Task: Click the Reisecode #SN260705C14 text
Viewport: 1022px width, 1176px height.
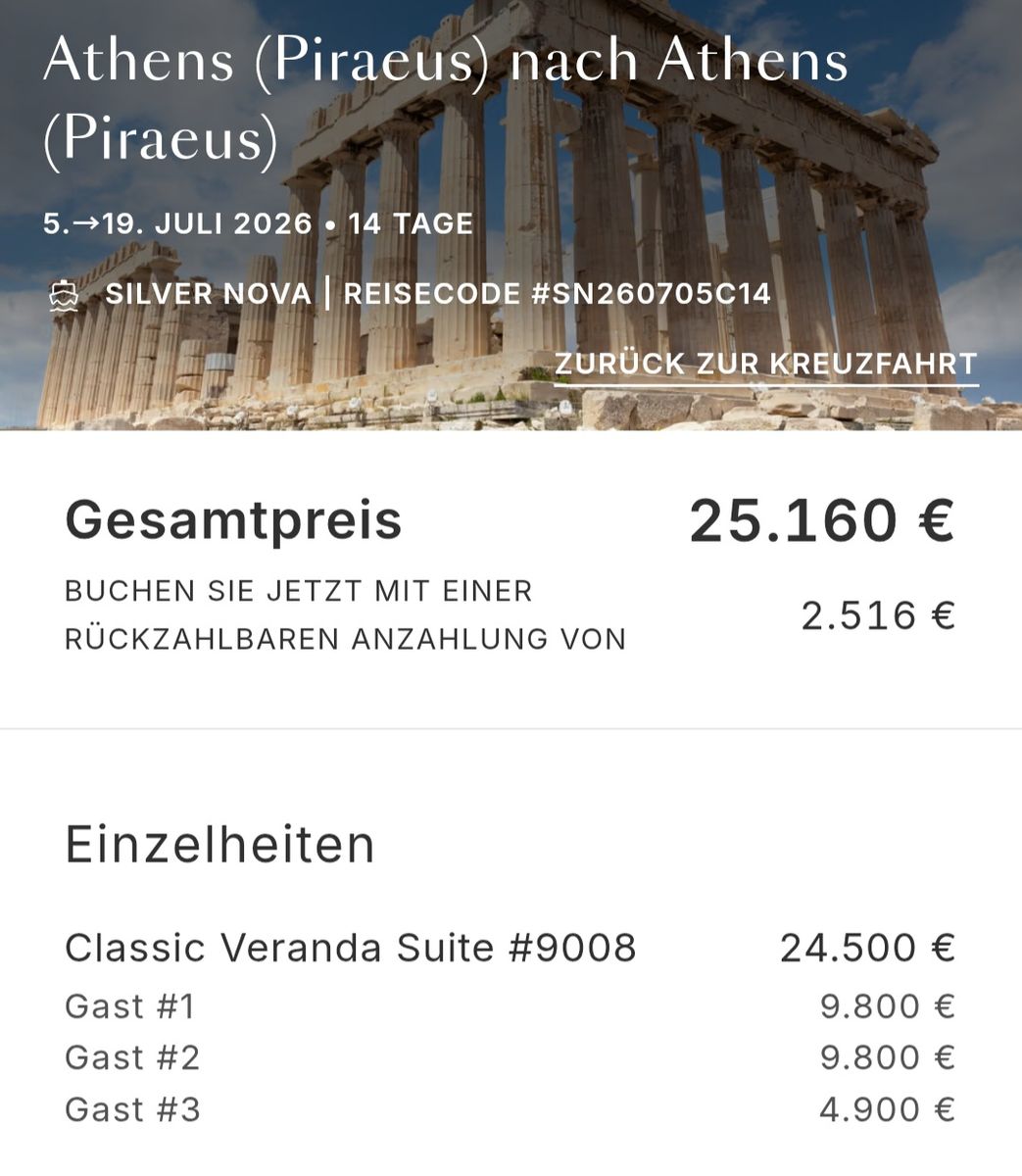Action: (x=557, y=294)
